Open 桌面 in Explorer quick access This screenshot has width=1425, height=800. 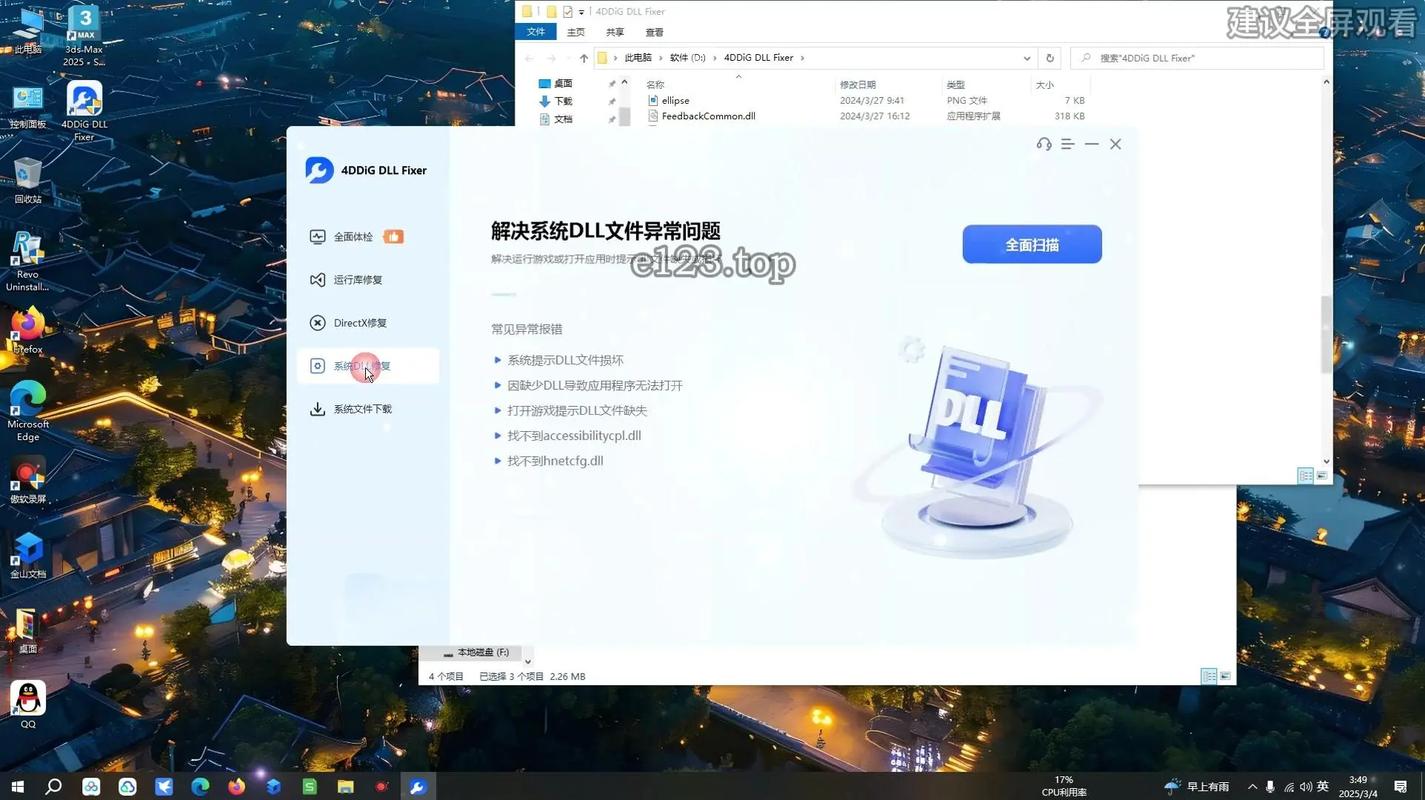pos(563,84)
